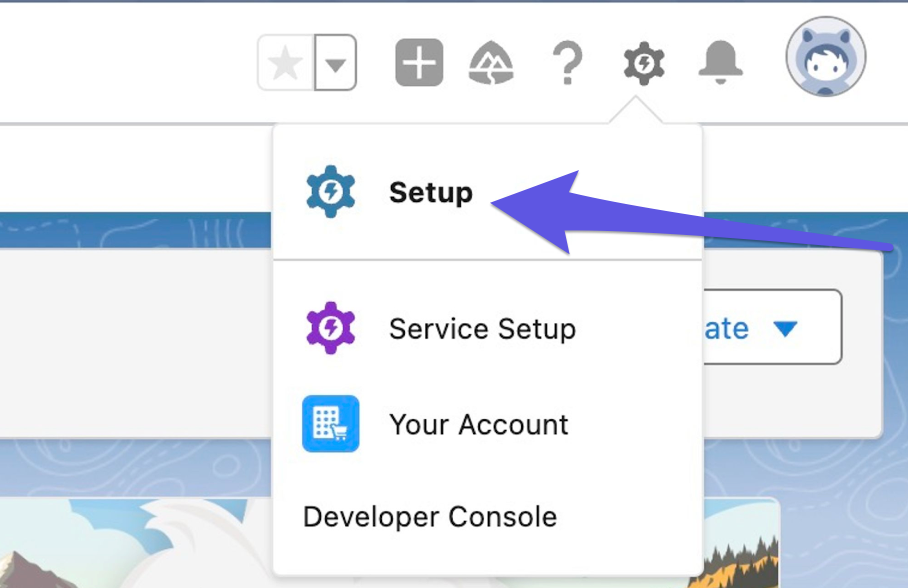Open the Favorites list dropdown arrow

(x=336, y=64)
